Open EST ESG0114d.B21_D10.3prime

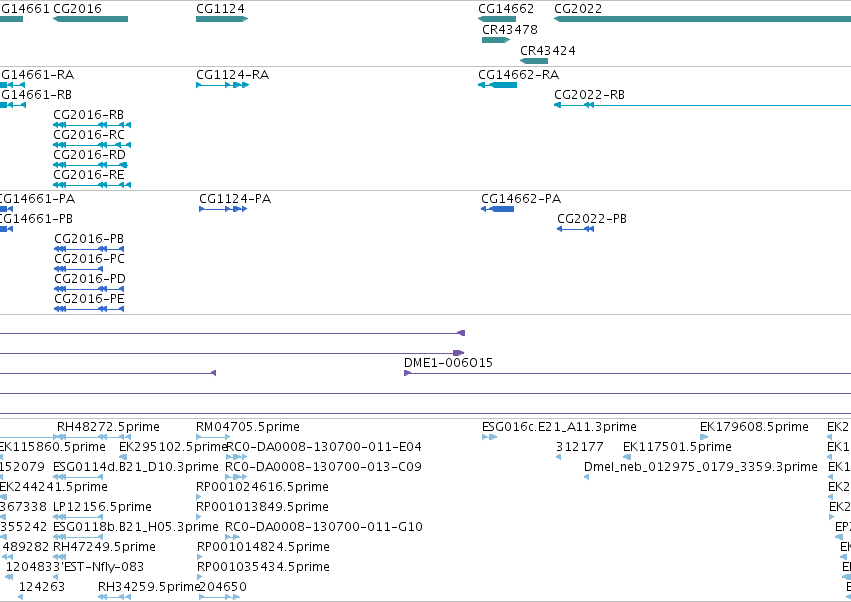pyautogui.click(x=136, y=467)
